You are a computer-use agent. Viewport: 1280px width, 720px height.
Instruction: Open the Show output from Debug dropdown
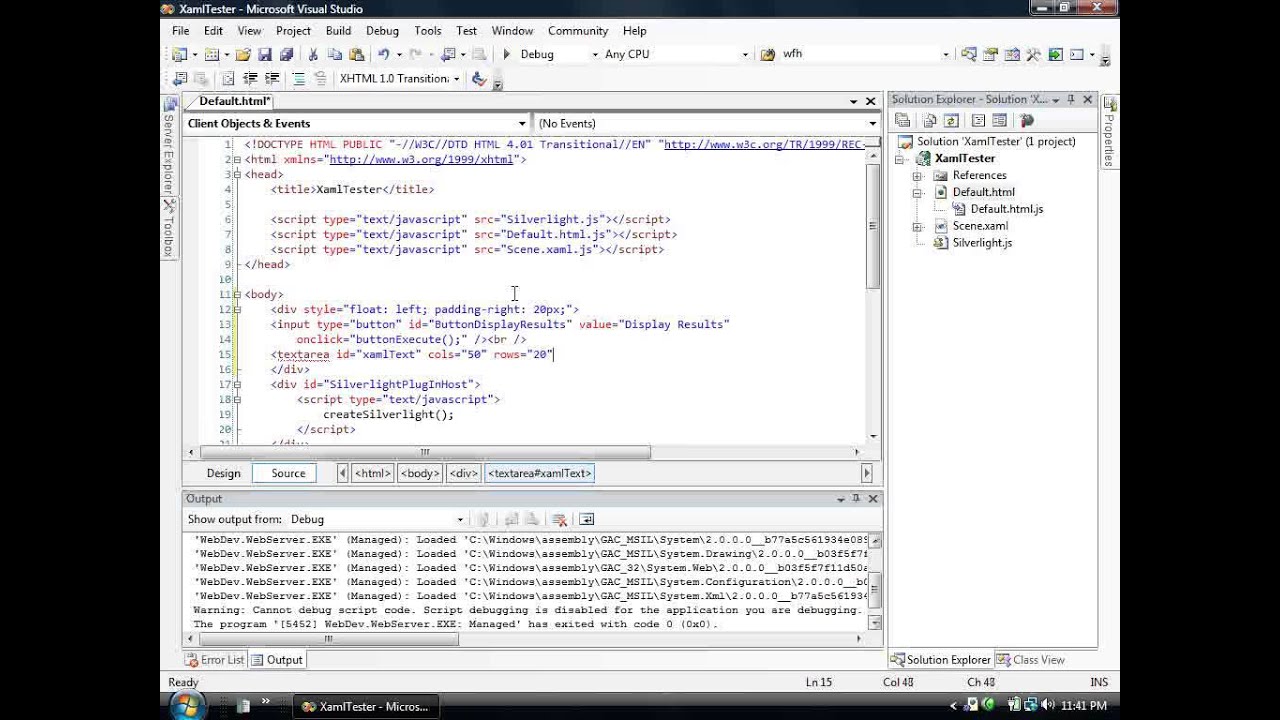(x=460, y=519)
